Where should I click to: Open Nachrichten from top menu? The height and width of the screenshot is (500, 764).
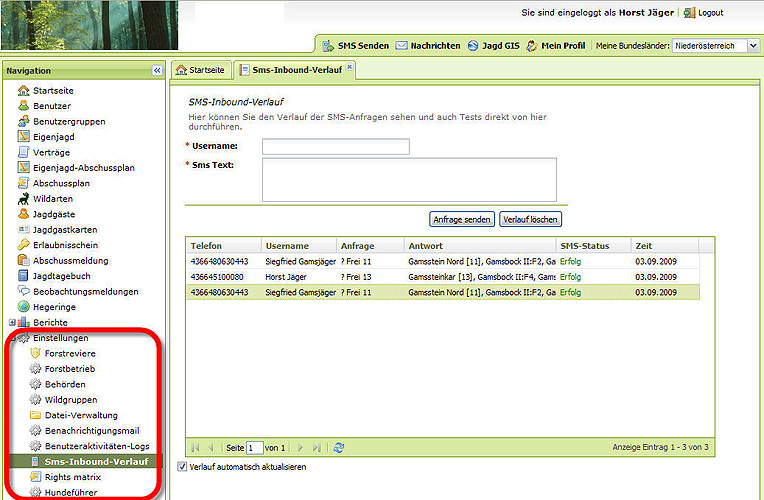point(428,46)
